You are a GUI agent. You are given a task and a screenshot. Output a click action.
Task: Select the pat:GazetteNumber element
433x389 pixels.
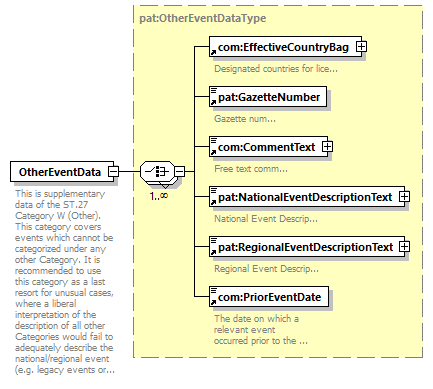268,97
